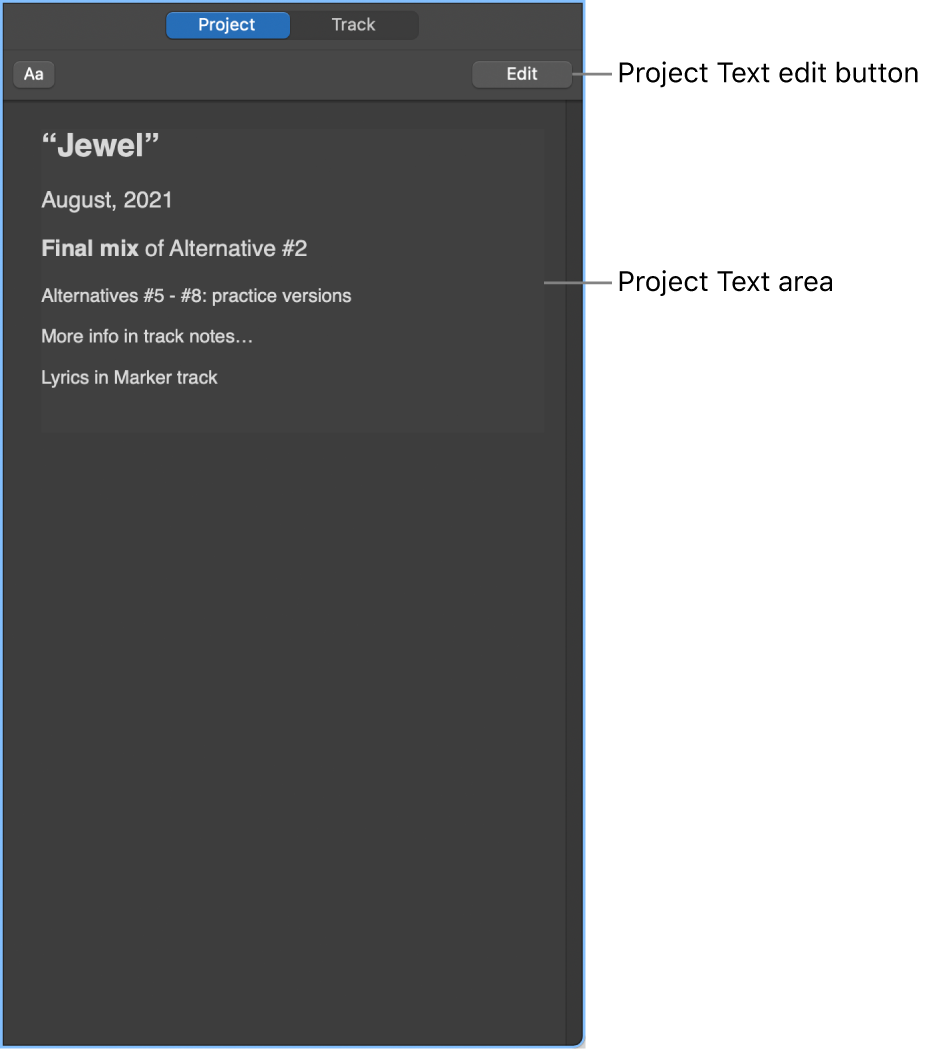Click "Marker track" in the last line
Viewport: 942px width, 1051px height.
pos(166,377)
